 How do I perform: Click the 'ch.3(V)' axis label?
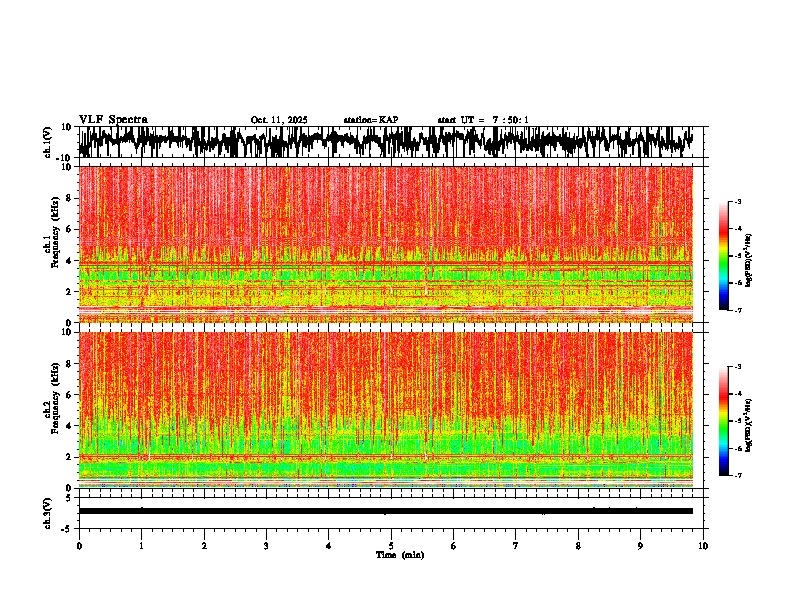click(49, 513)
